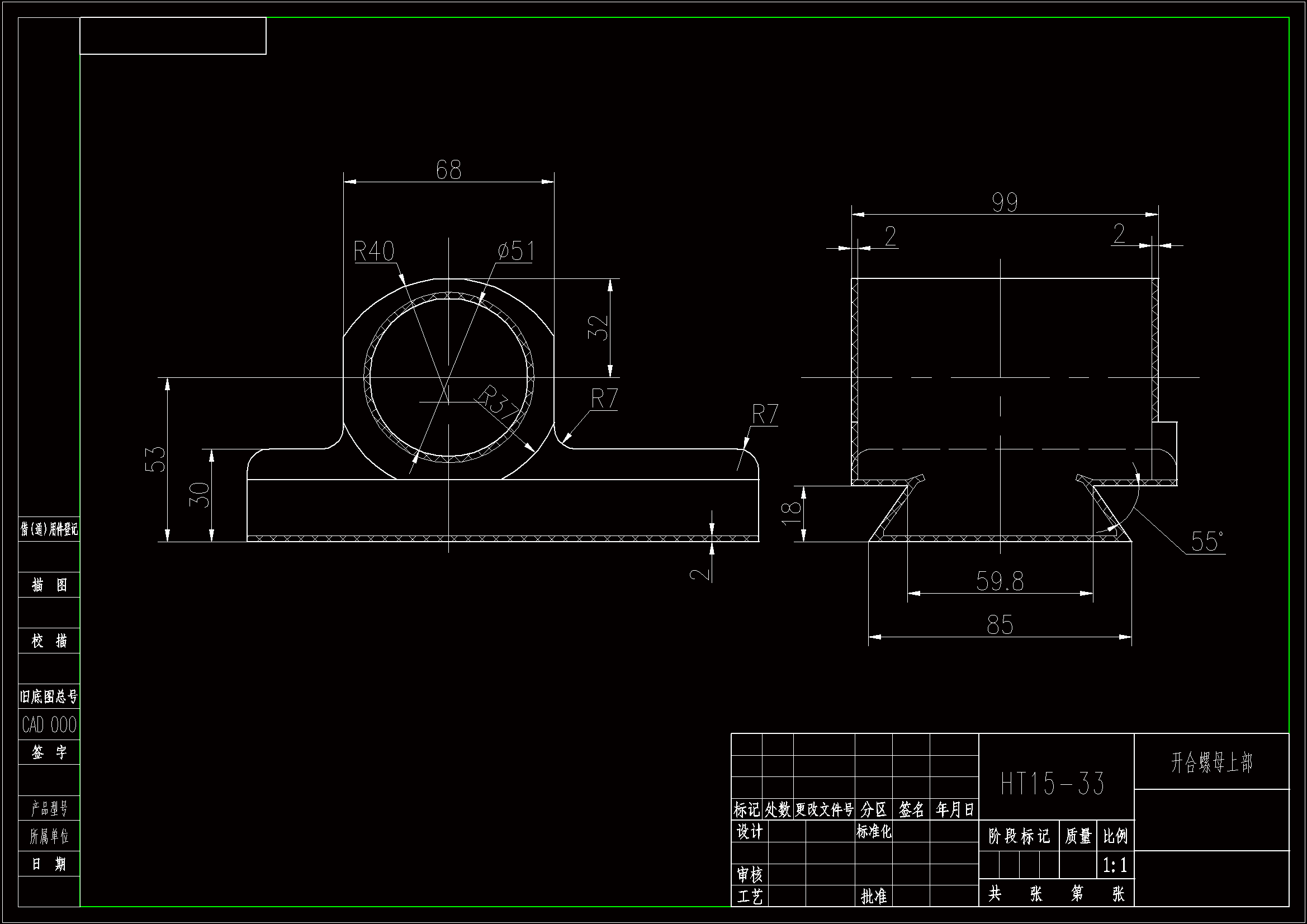The height and width of the screenshot is (924, 1307).
Task: Select the CAD 000 text in sidebar
Action: 49,725
